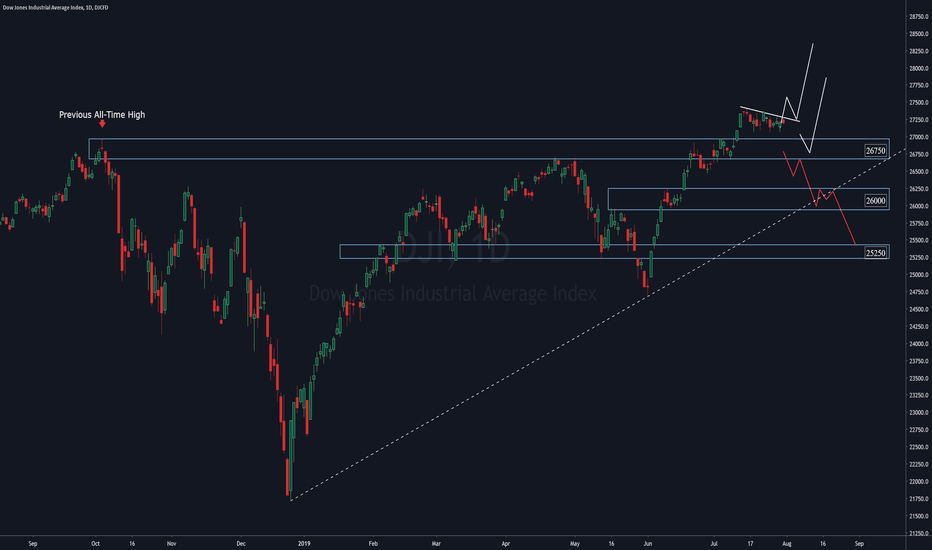Click the 21750.0 price axis label
932x550 pixels.
(918, 499)
